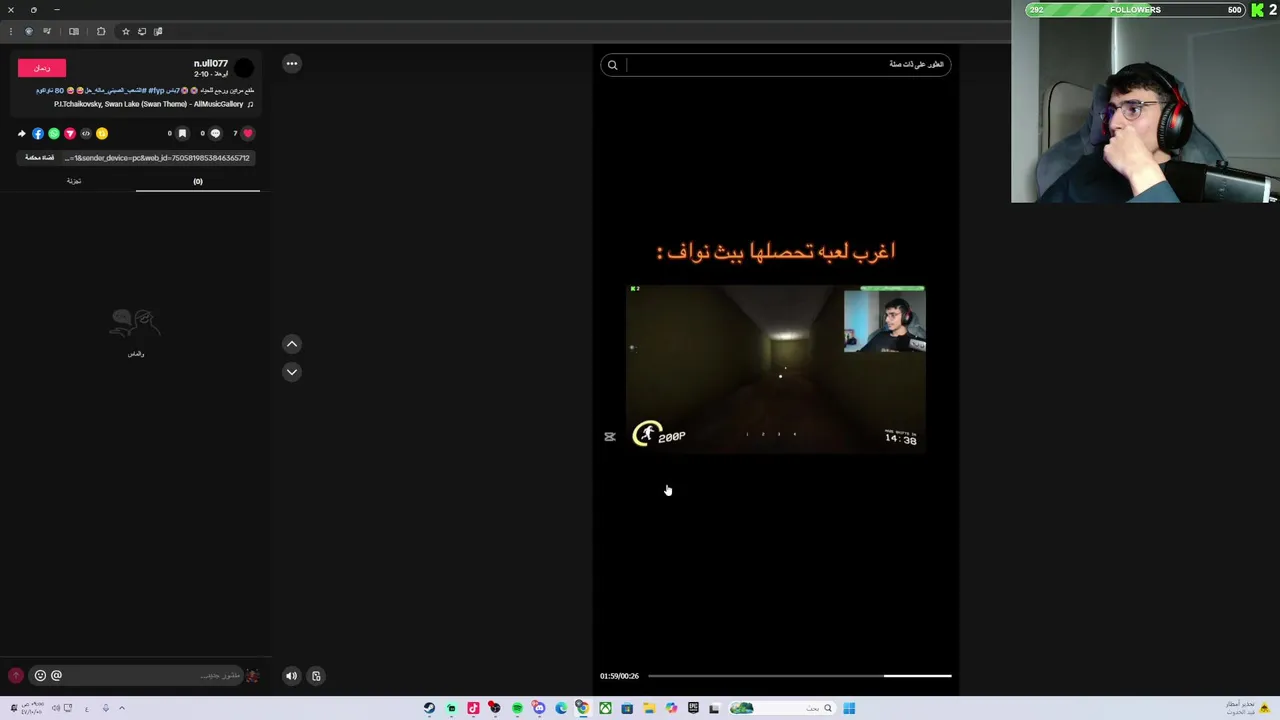1280x720 pixels.
Task: Click the taskbar search box
Action: pos(782,708)
